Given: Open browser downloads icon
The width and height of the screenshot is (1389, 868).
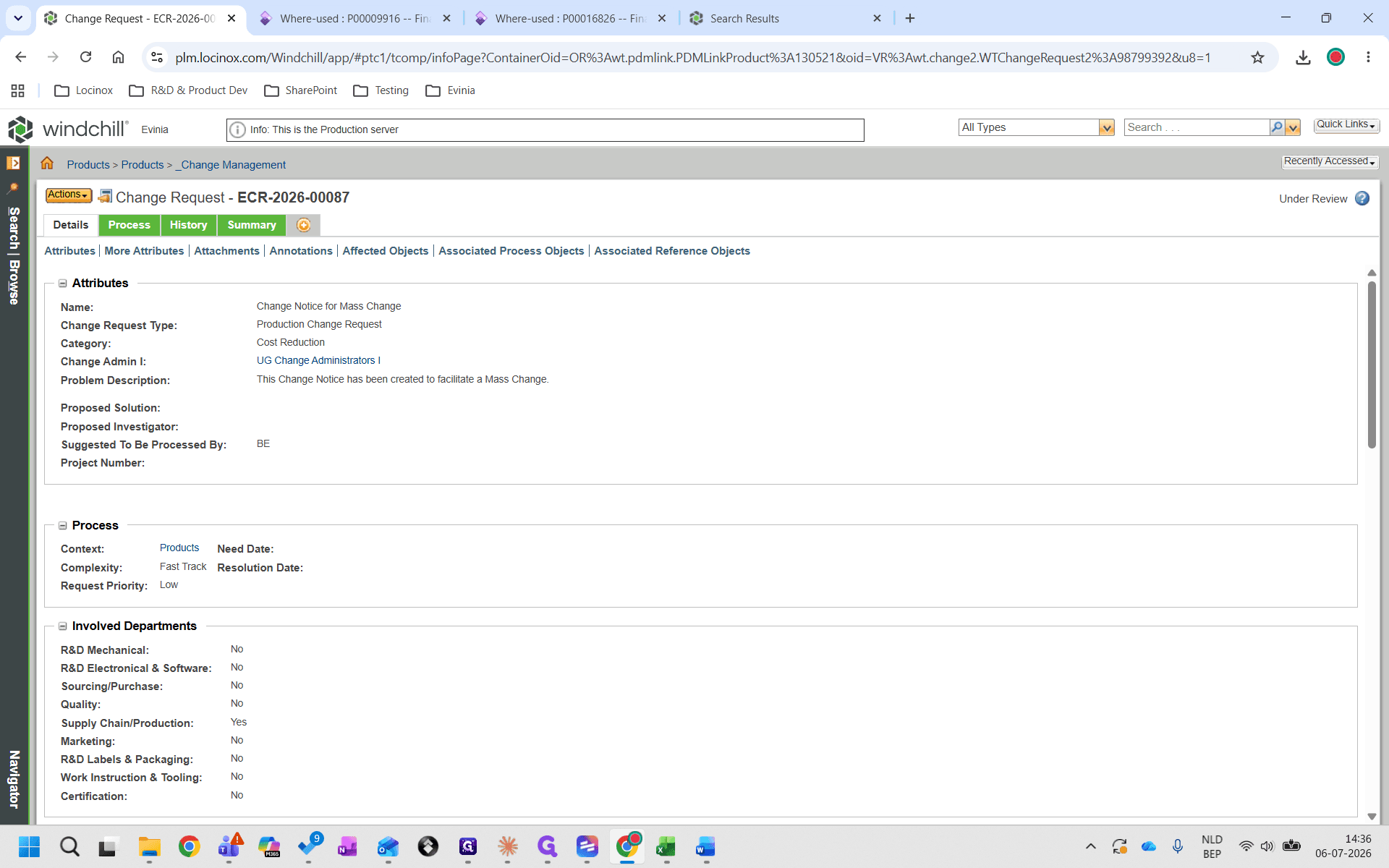Looking at the screenshot, I should pyautogui.click(x=1303, y=57).
